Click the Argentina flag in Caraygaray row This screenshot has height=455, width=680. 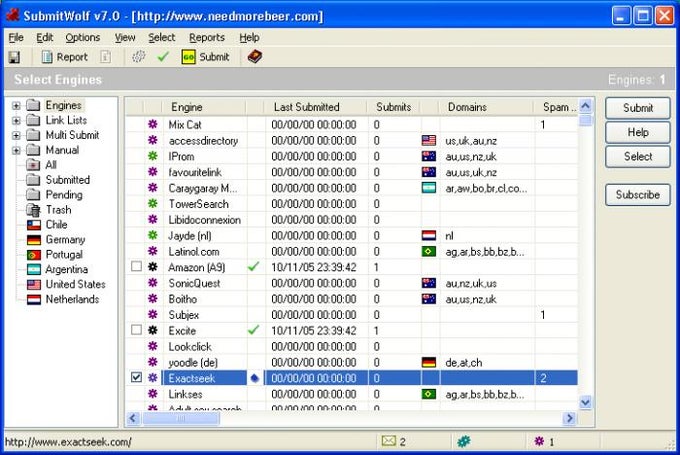click(429, 188)
